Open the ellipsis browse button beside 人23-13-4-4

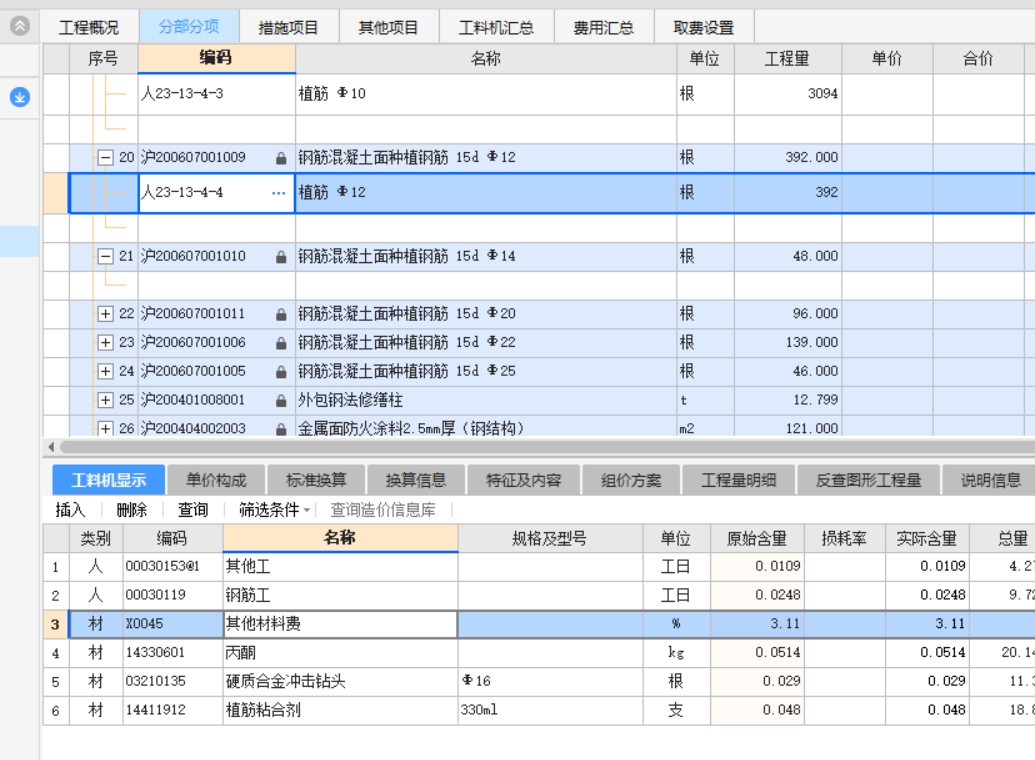tap(279, 193)
